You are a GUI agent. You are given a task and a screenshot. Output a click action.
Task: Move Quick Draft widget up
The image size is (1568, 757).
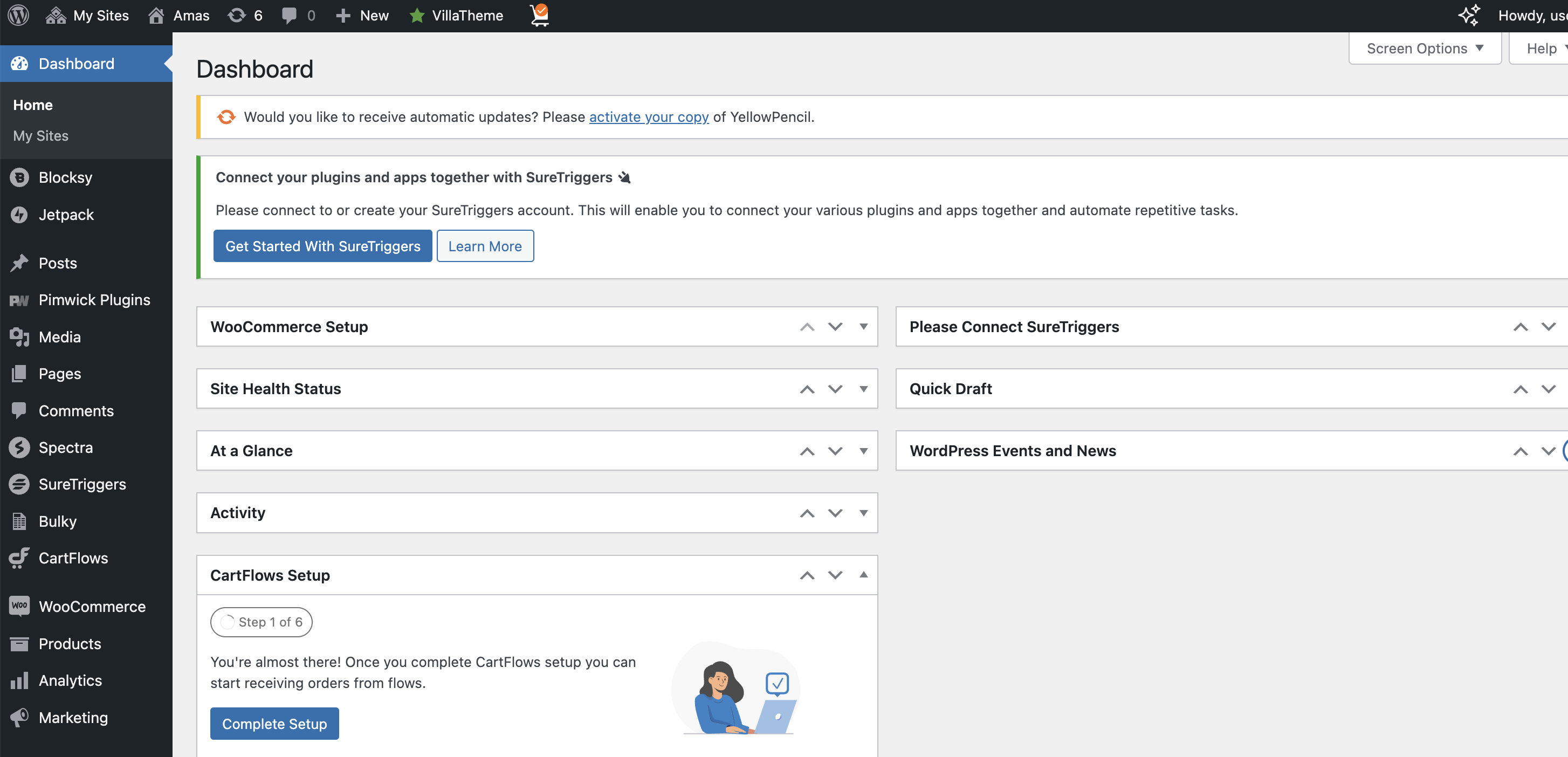click(1521, 389)
